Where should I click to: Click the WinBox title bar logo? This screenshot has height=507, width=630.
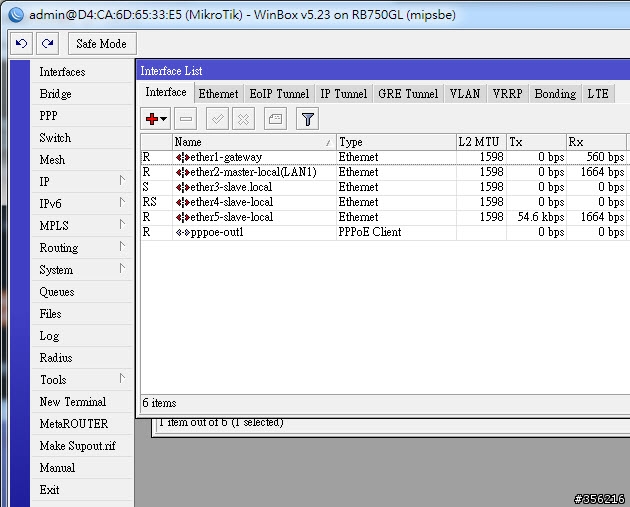click(x=16, y=14)
